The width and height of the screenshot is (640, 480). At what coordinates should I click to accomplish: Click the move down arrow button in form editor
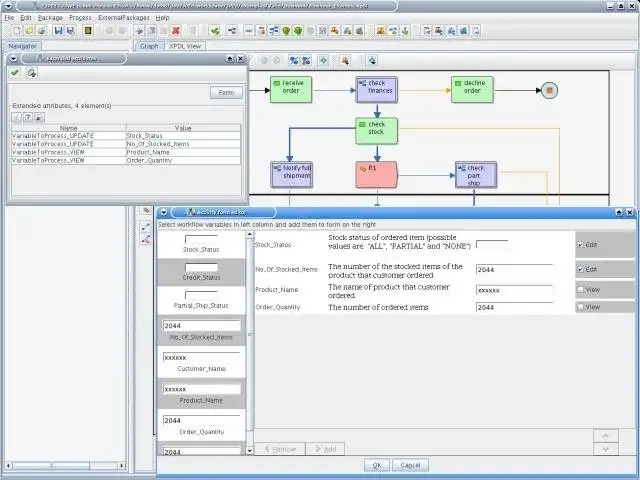coord(606,449)
